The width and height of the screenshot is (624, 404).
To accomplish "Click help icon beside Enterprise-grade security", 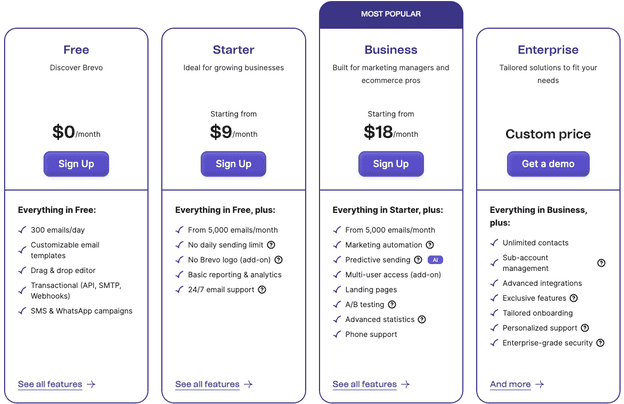I will [x=600, y=343].
